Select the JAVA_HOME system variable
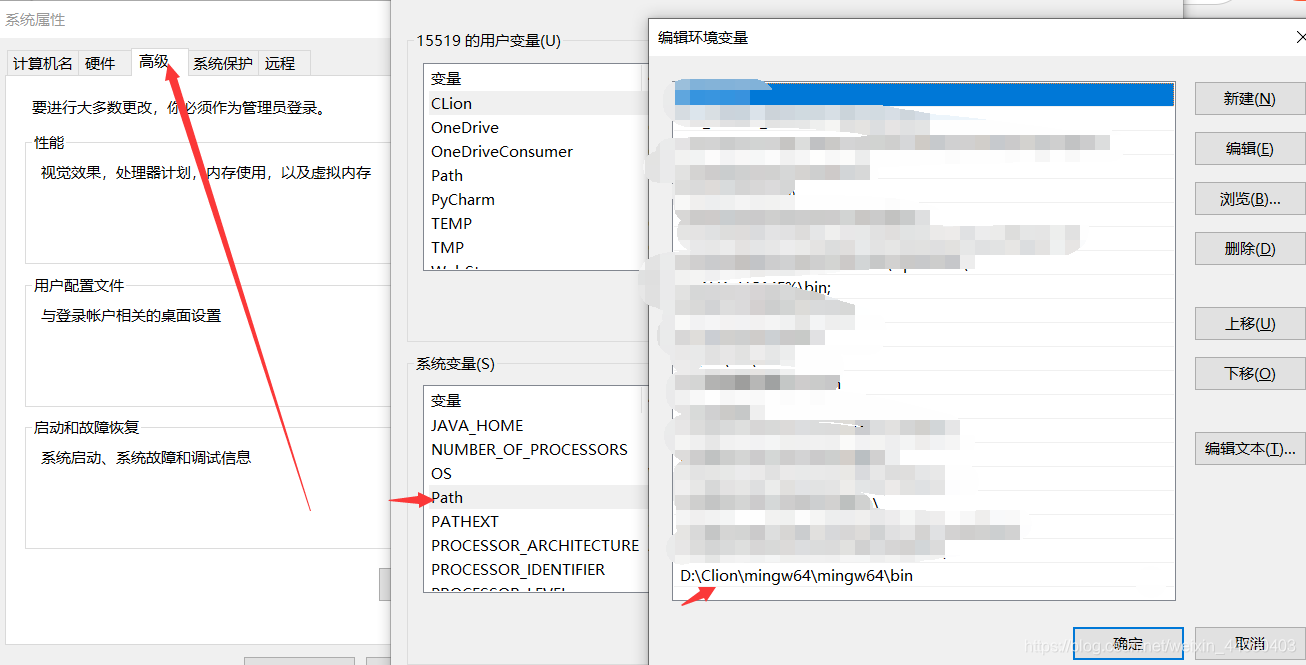 [x=475, y=425]
